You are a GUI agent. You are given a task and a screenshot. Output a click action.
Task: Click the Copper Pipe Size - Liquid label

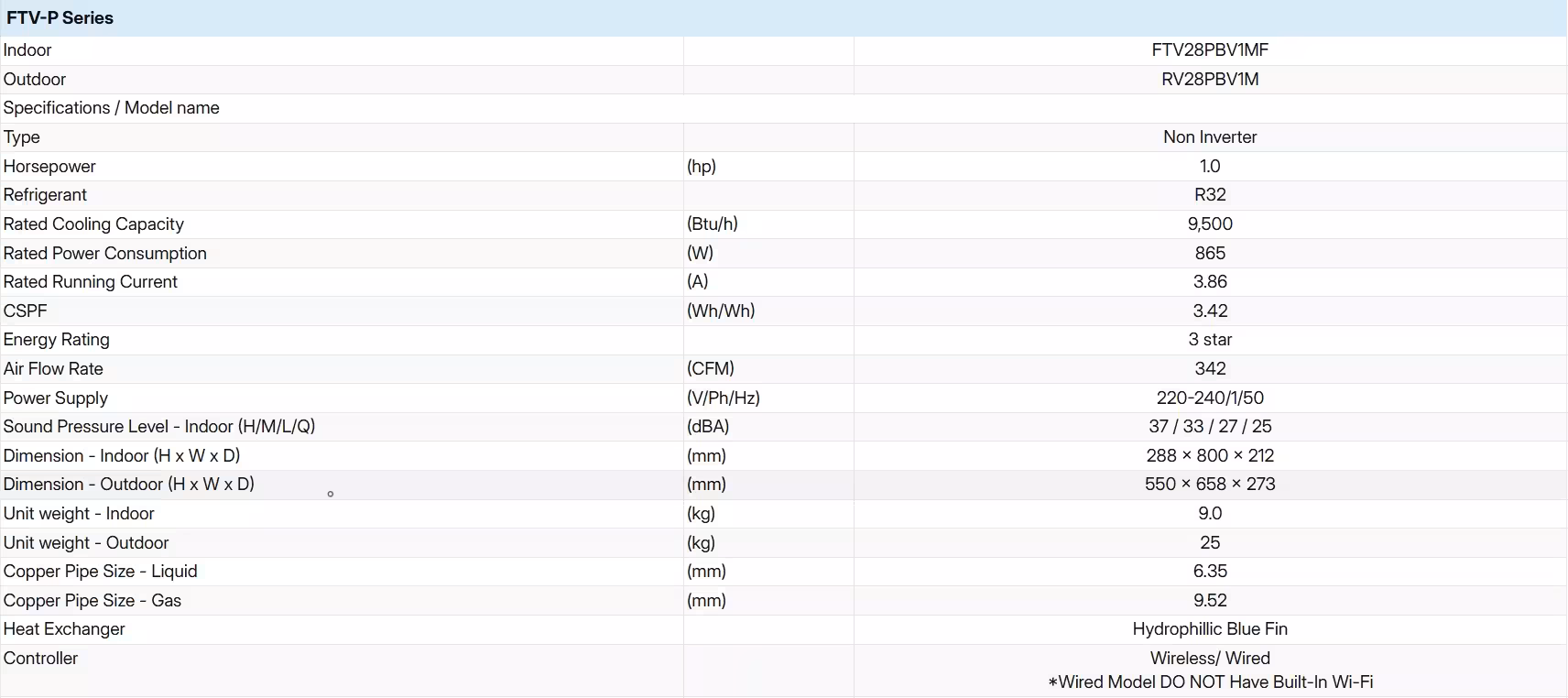coord(101,572)
